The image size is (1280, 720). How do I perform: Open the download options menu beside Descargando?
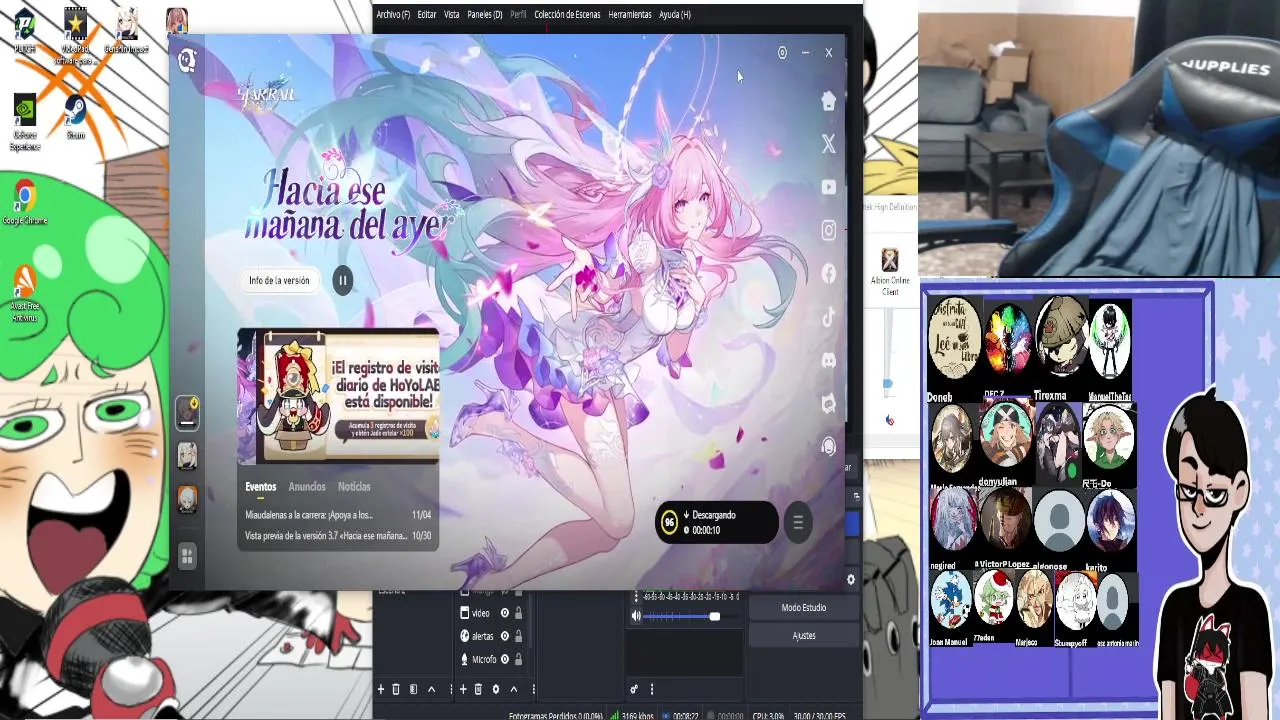click(x=798, y=522)
